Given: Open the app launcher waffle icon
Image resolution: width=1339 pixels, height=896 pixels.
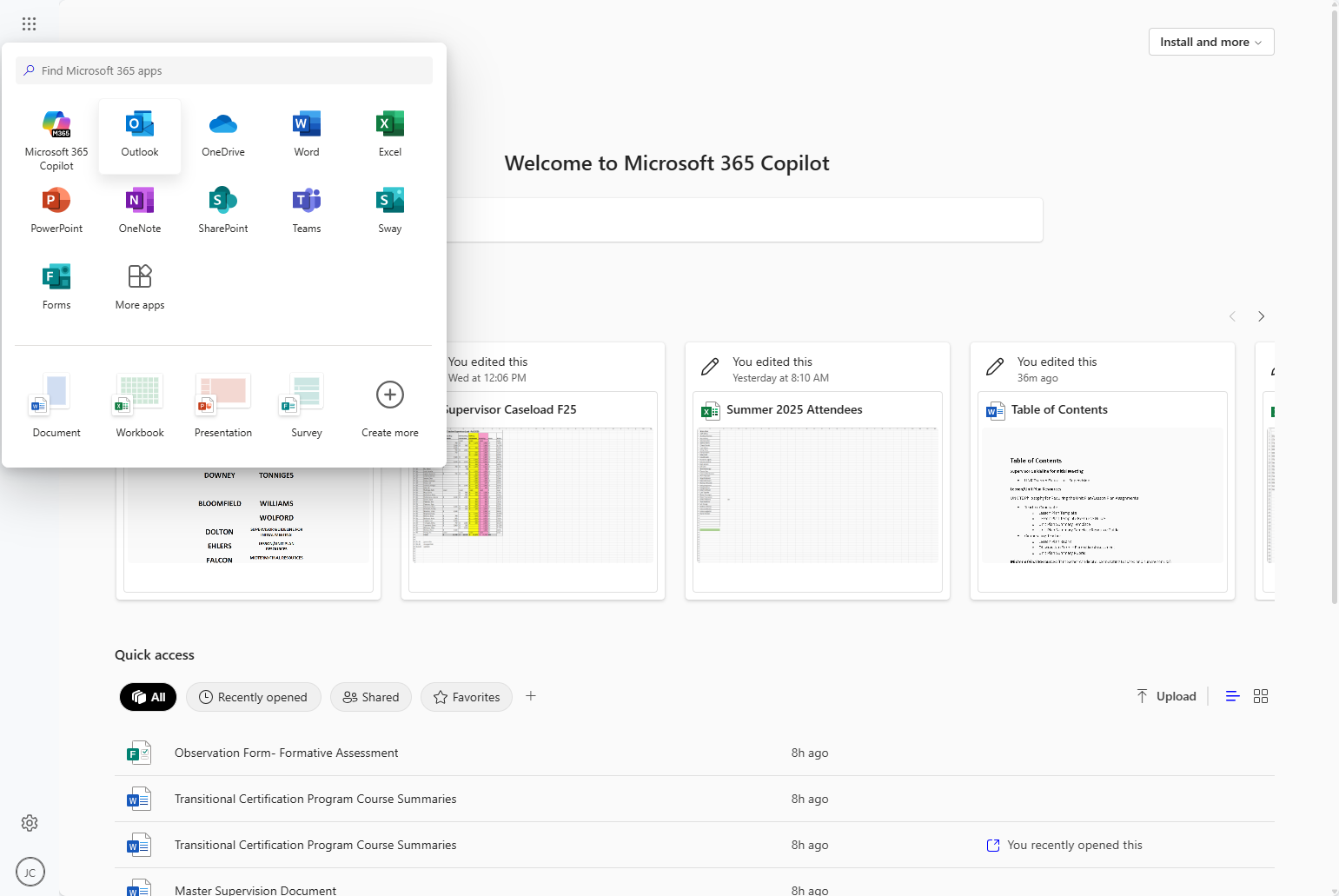Looking at the screenshot, I should [x=29, y=23].
